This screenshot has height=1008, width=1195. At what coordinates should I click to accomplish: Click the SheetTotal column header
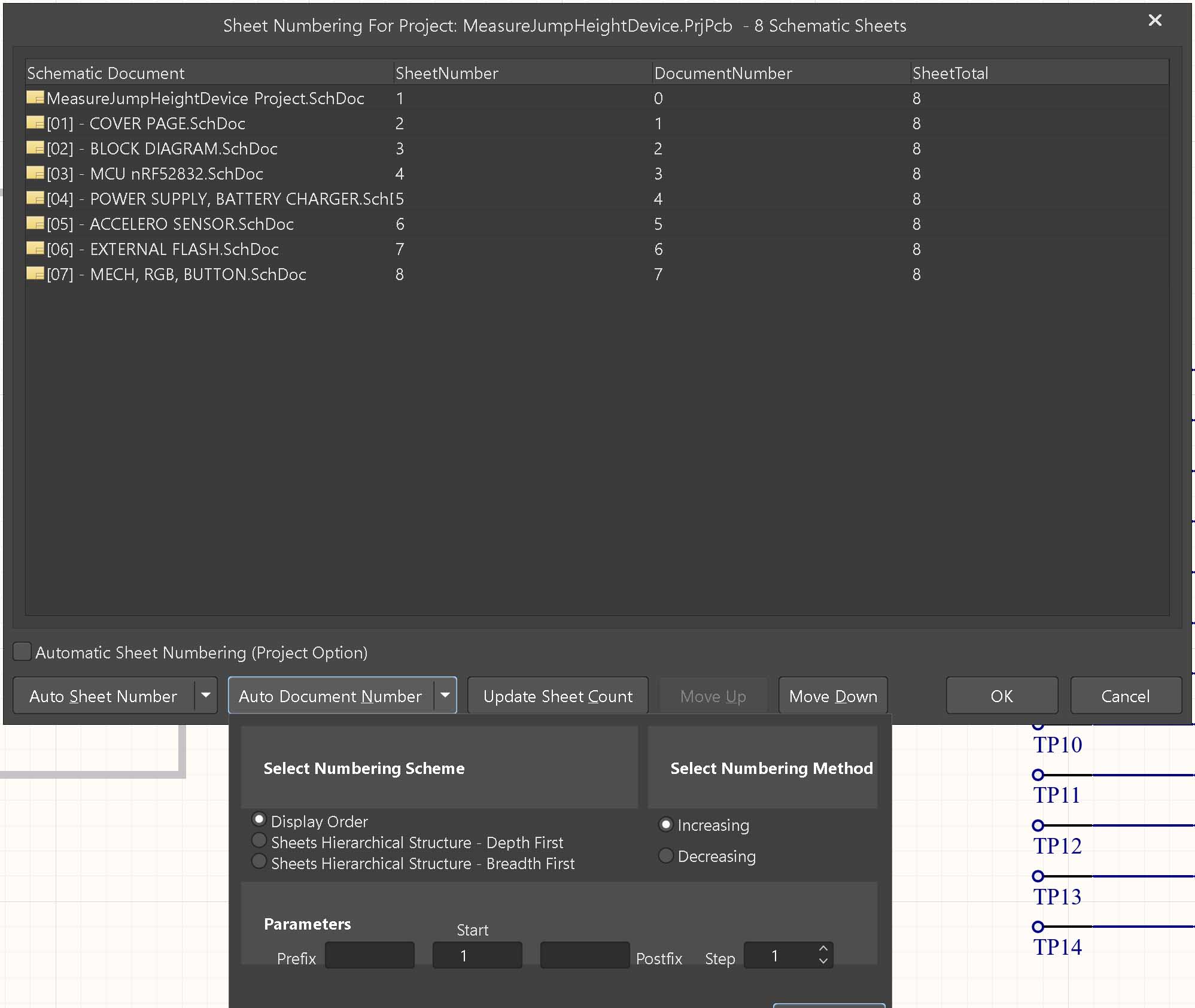point(950,73)
